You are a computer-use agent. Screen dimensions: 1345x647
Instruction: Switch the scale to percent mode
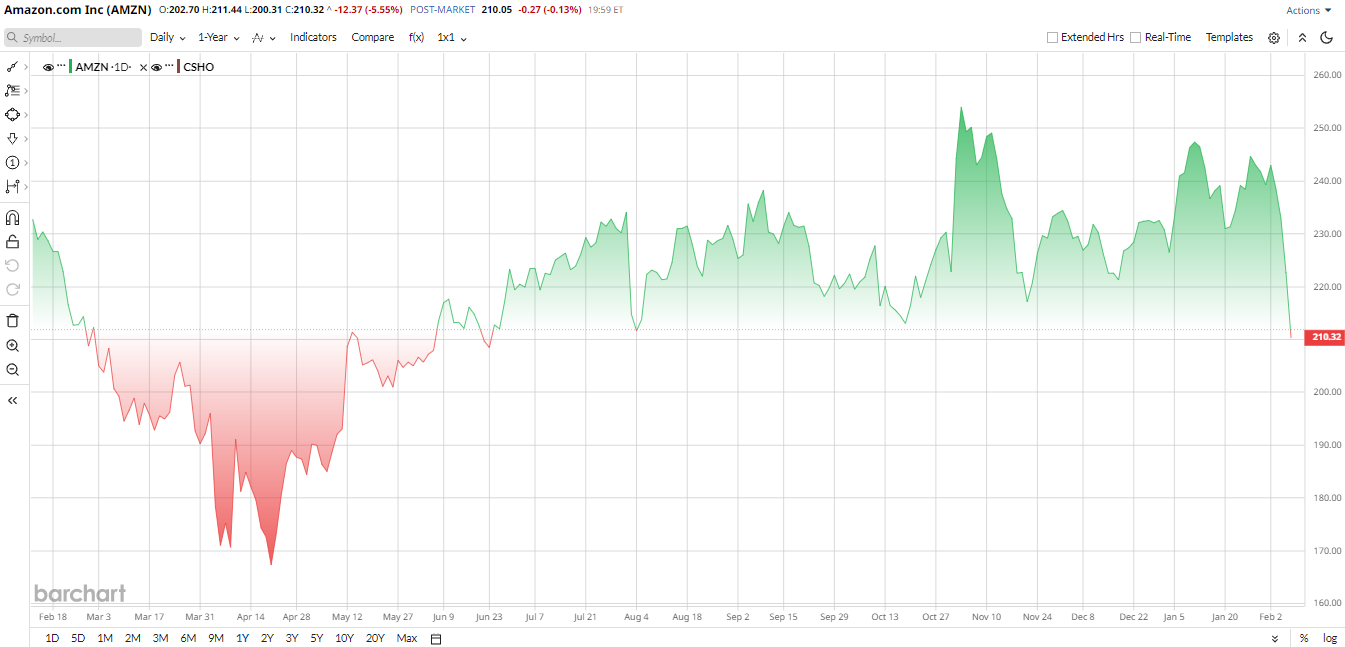(1304, 638)
